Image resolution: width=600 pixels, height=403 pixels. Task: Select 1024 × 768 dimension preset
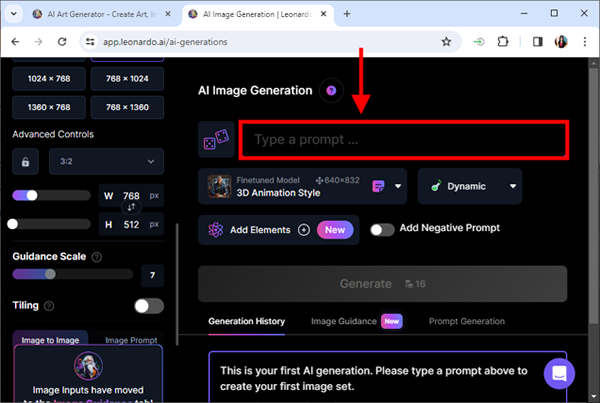point(49,79)
